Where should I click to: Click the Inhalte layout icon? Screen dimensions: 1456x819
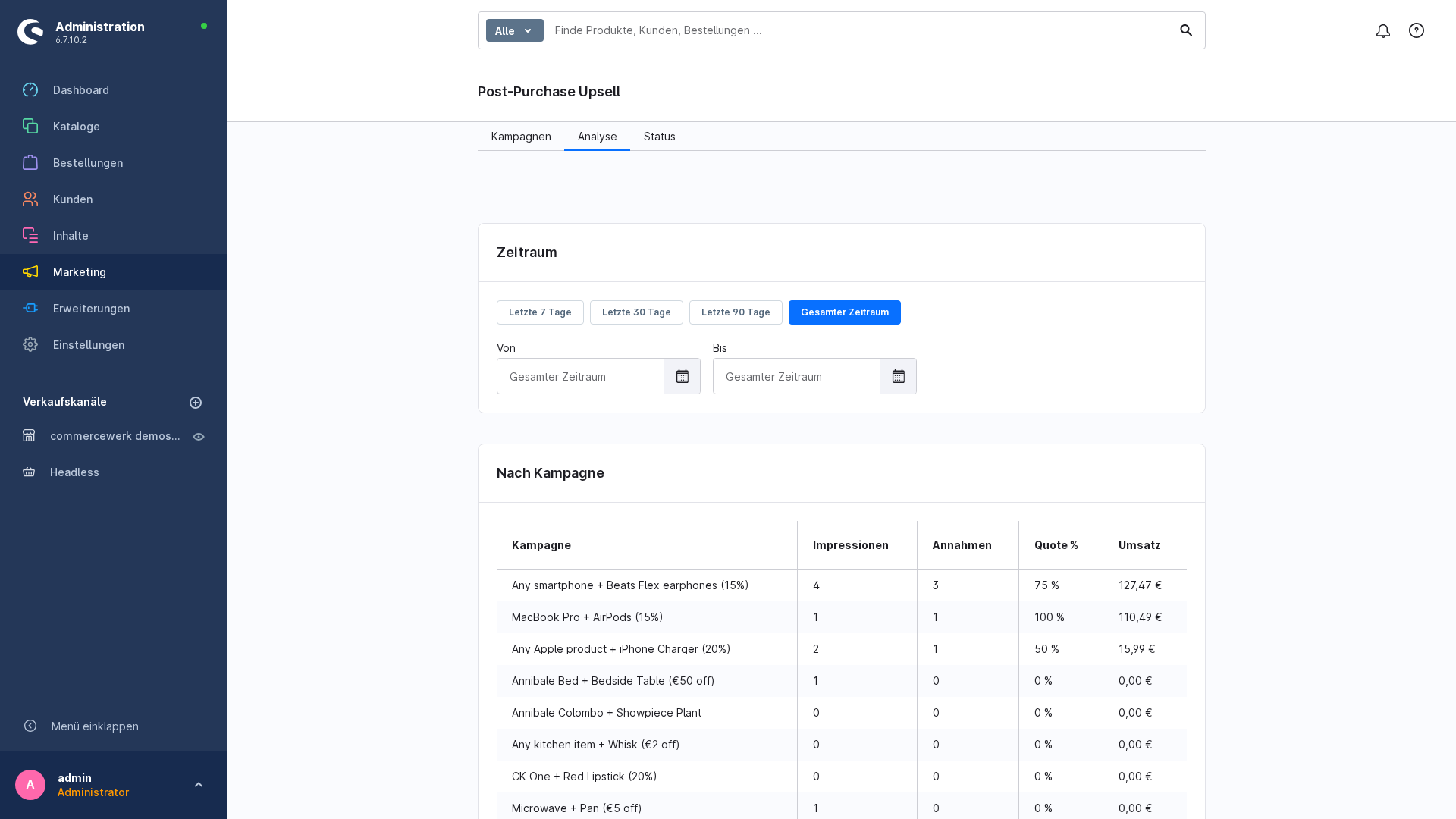point(30,236)
